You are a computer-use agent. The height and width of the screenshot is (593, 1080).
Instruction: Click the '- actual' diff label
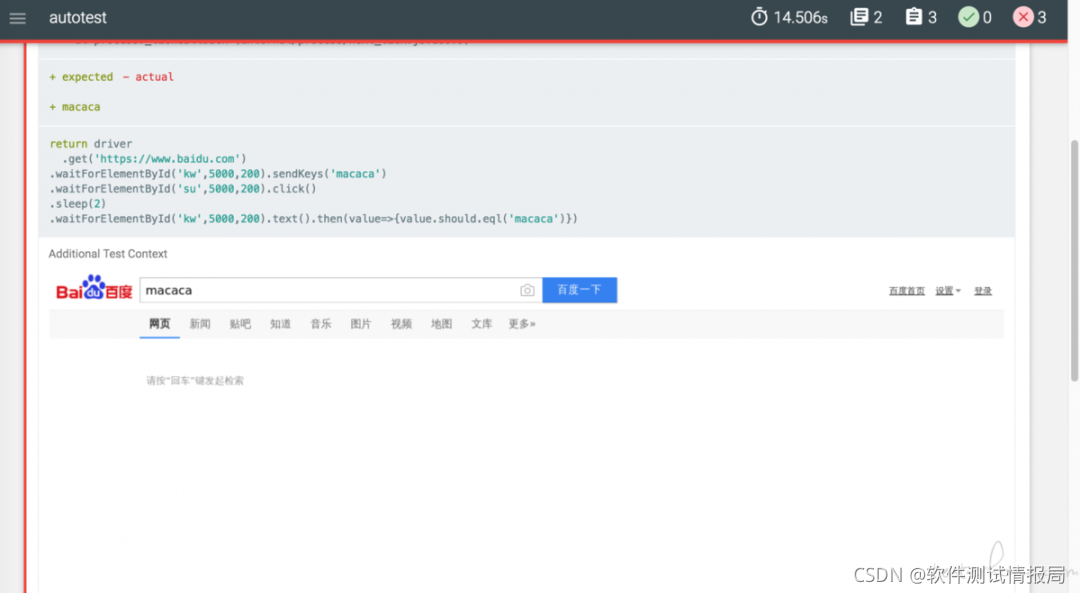coord(148,76)
